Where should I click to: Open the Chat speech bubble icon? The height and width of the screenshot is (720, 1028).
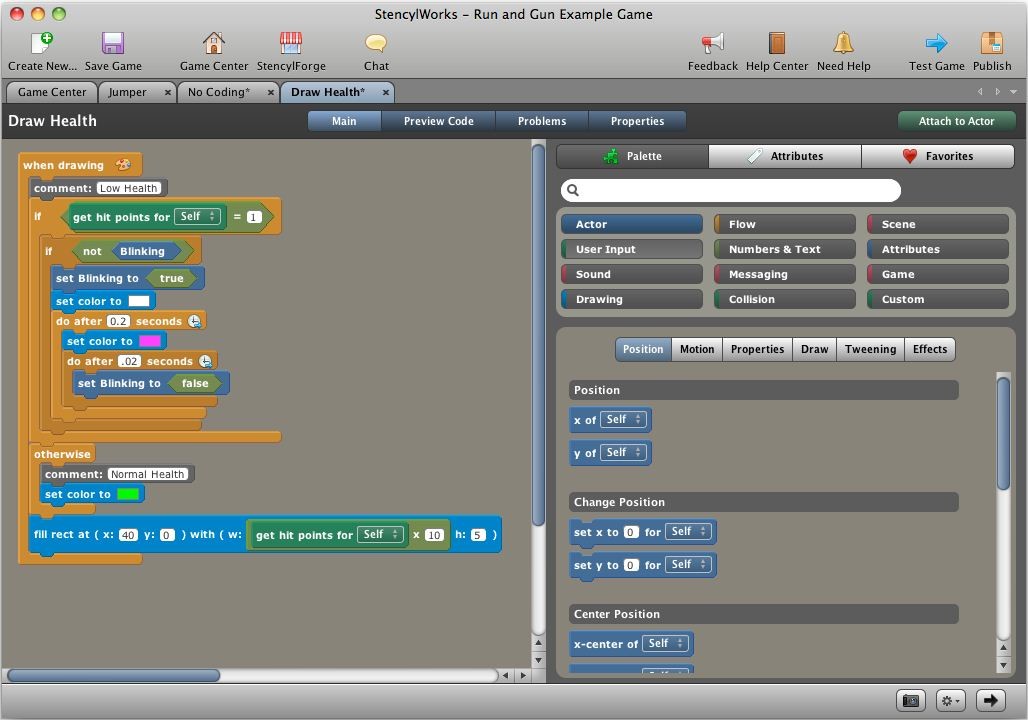click(376, 43)
